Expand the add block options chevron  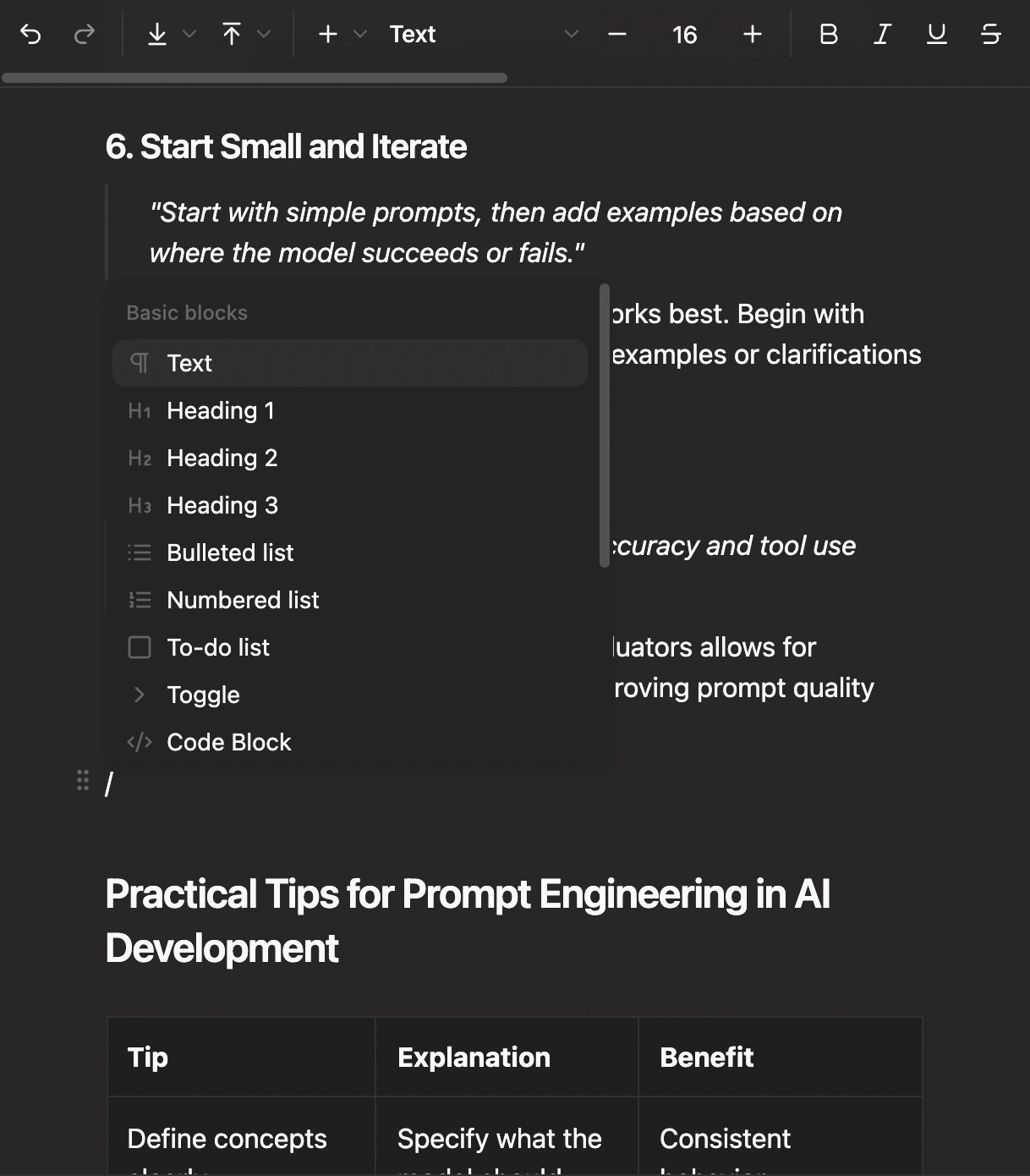[360, 34]
